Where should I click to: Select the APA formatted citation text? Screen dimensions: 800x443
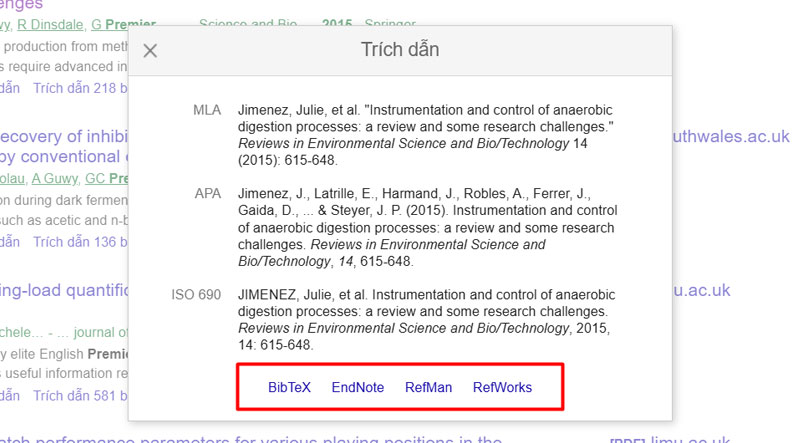point(427,227)
